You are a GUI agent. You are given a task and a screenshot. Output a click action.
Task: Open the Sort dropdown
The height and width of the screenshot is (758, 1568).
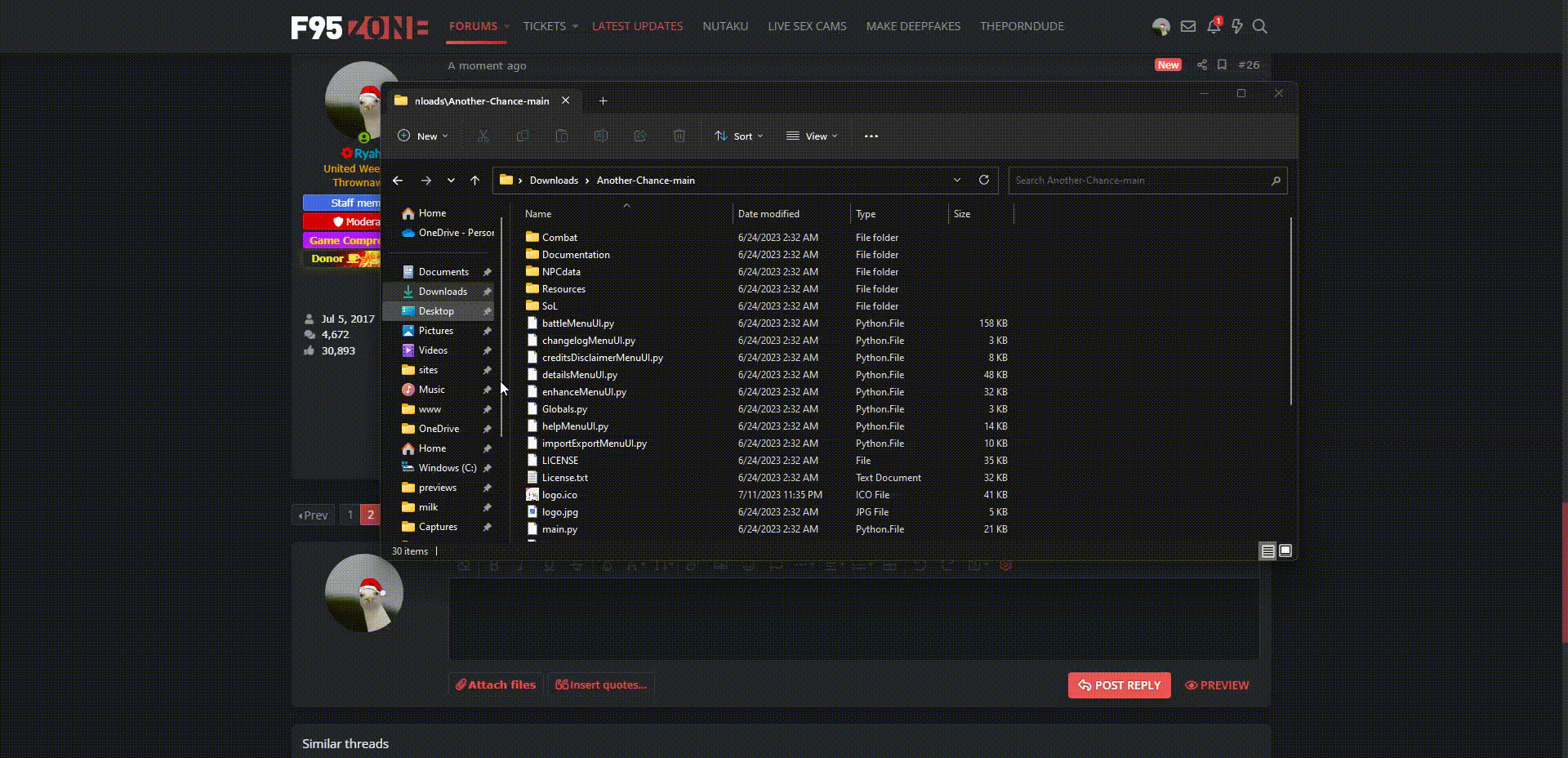click(x=739, y=136)
